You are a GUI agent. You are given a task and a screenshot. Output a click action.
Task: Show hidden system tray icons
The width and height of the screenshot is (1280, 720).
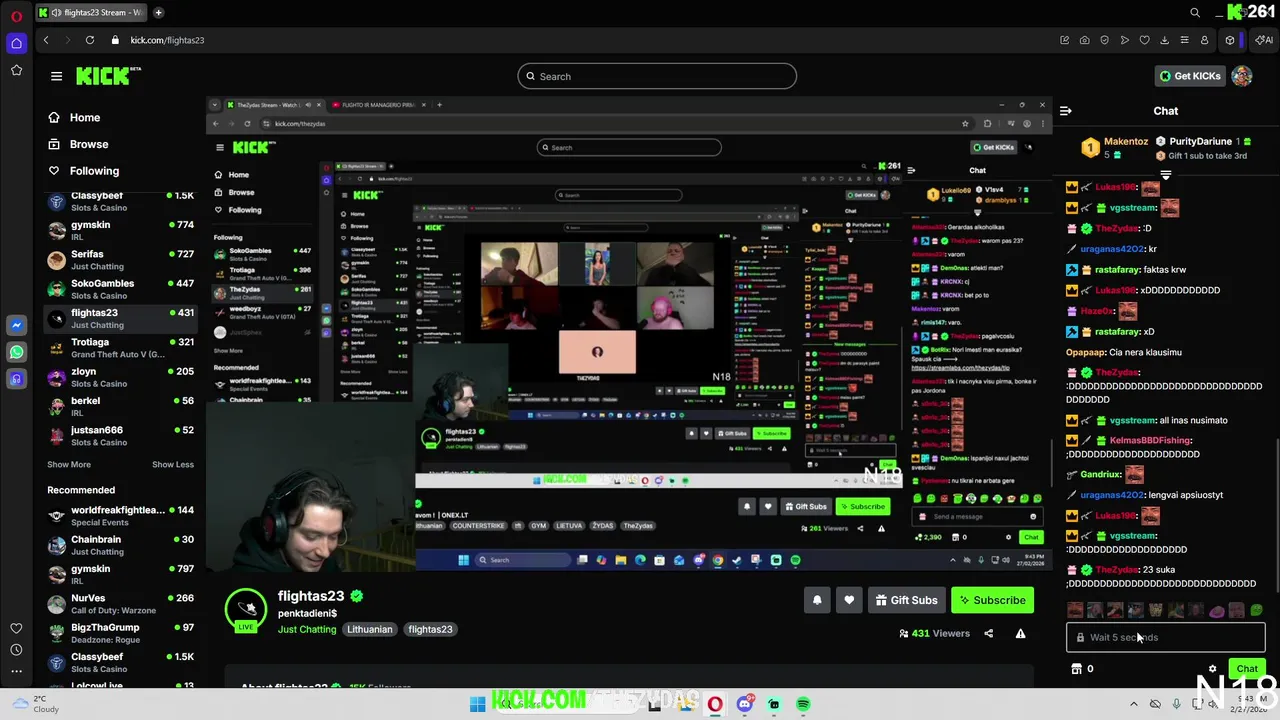pos(1133,704)
